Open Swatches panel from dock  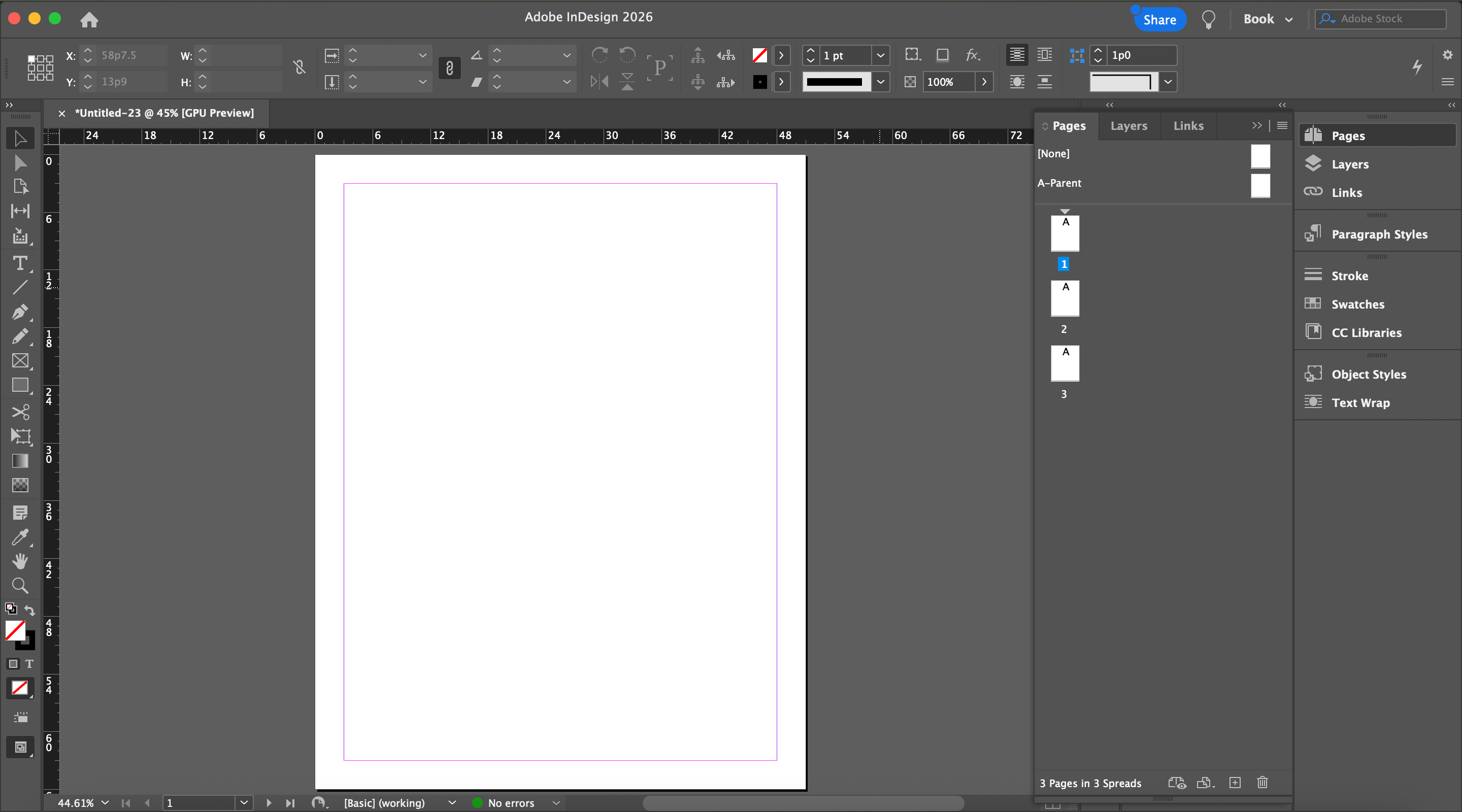point(1357,304)
